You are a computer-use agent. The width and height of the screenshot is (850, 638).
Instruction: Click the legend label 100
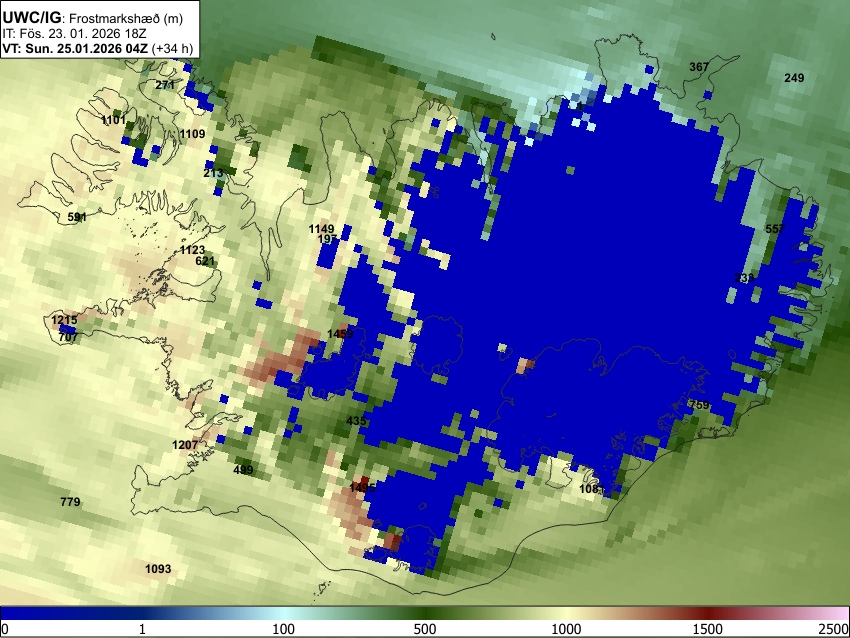(283, 629)
